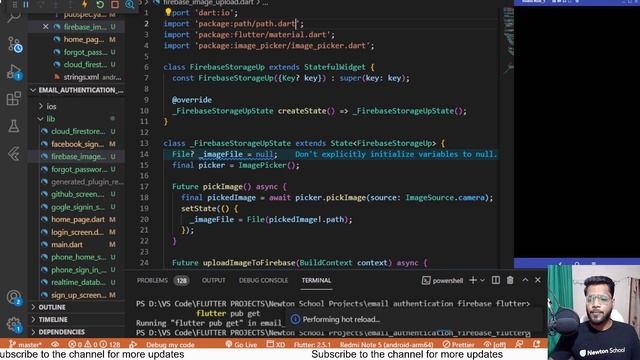Click errors and warnings count in status bar
This screenshot has width=640, height=360.
(x=94, y=344)
